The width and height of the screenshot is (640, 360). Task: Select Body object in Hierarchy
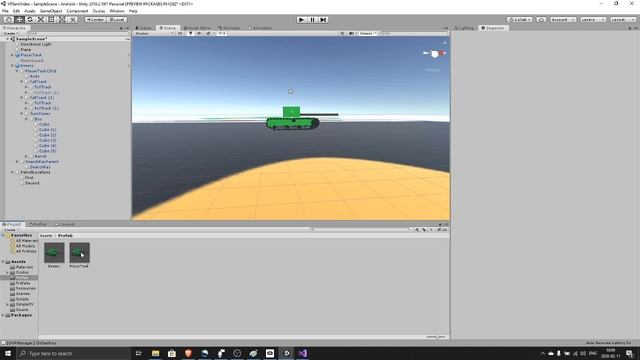coord(35,76)
